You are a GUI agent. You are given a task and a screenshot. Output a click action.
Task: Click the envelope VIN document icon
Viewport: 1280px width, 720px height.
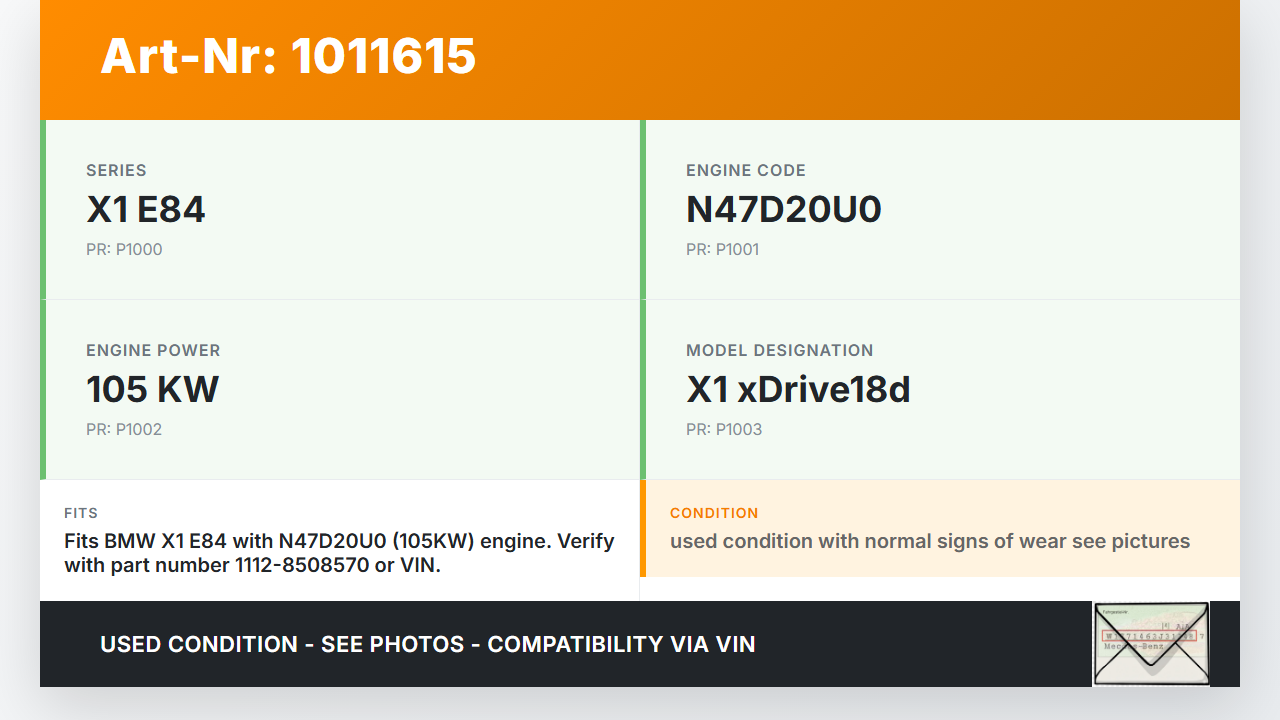(1151, 644)
